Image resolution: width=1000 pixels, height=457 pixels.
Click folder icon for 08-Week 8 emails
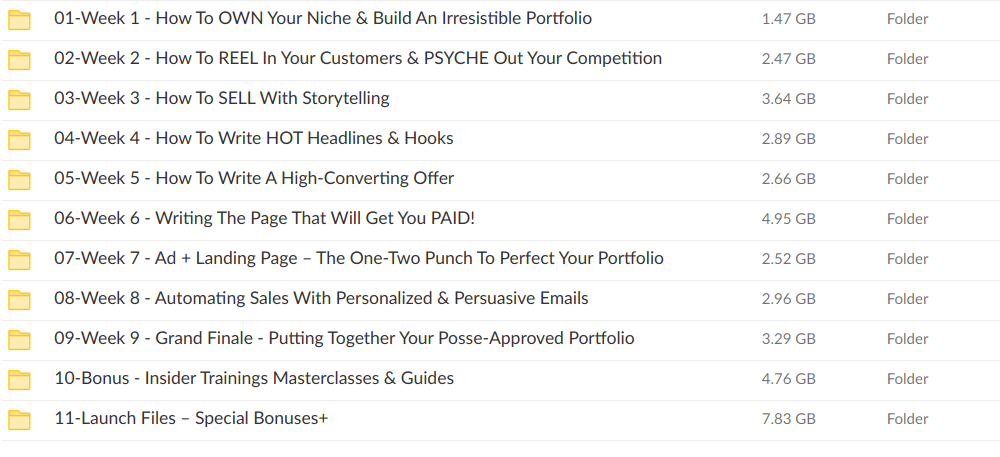[x=19, y=299]
